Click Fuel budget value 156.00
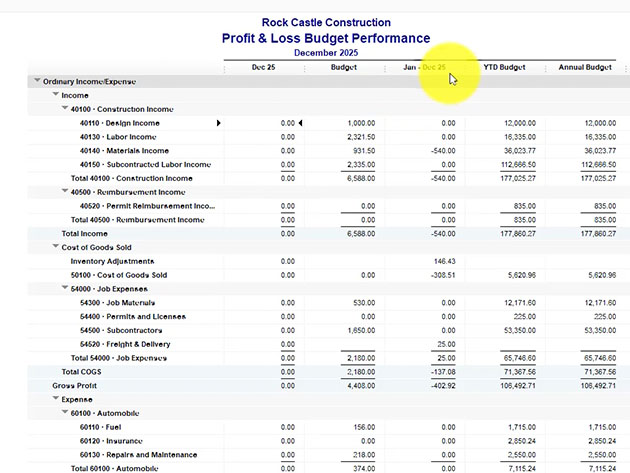This screenshot has width=630, height=473. point(364,427)
